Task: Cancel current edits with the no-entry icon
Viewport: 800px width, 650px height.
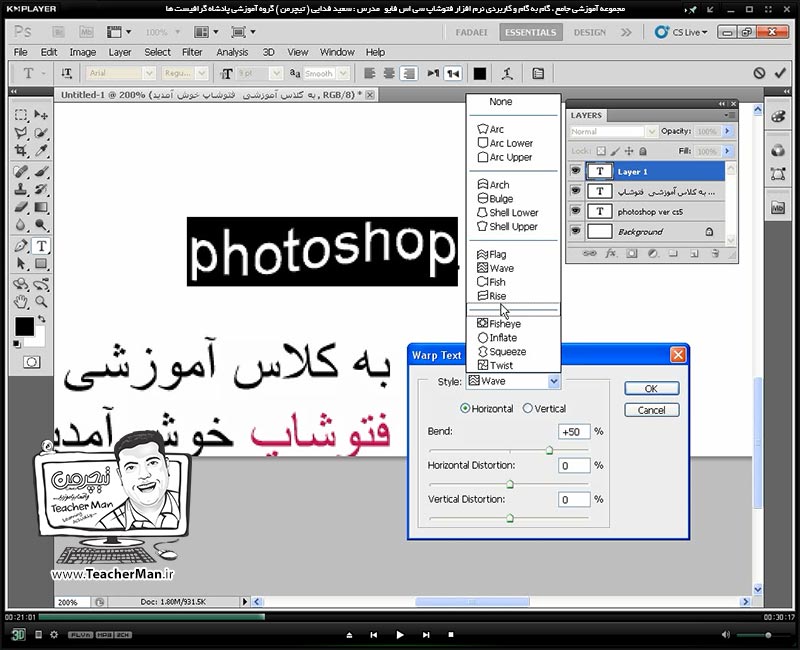Action: (759, 73)
